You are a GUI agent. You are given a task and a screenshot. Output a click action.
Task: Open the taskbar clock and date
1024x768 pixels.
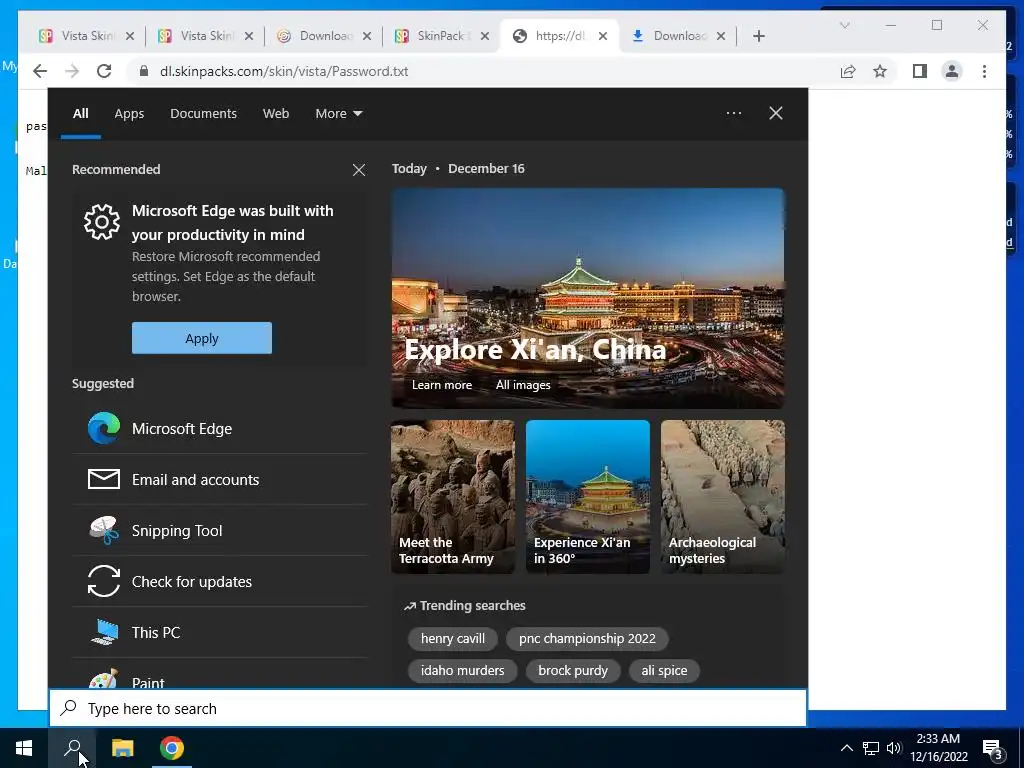coord(938,748)
